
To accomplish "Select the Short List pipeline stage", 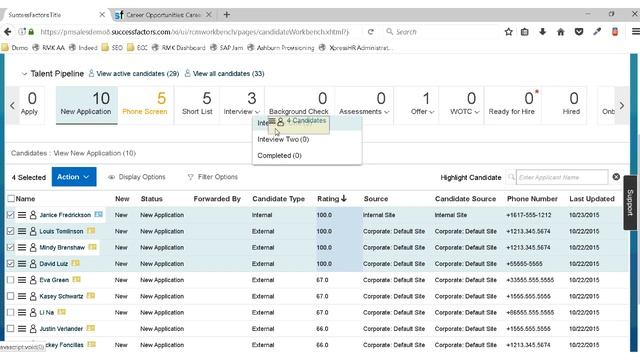I will coord(197,105).
